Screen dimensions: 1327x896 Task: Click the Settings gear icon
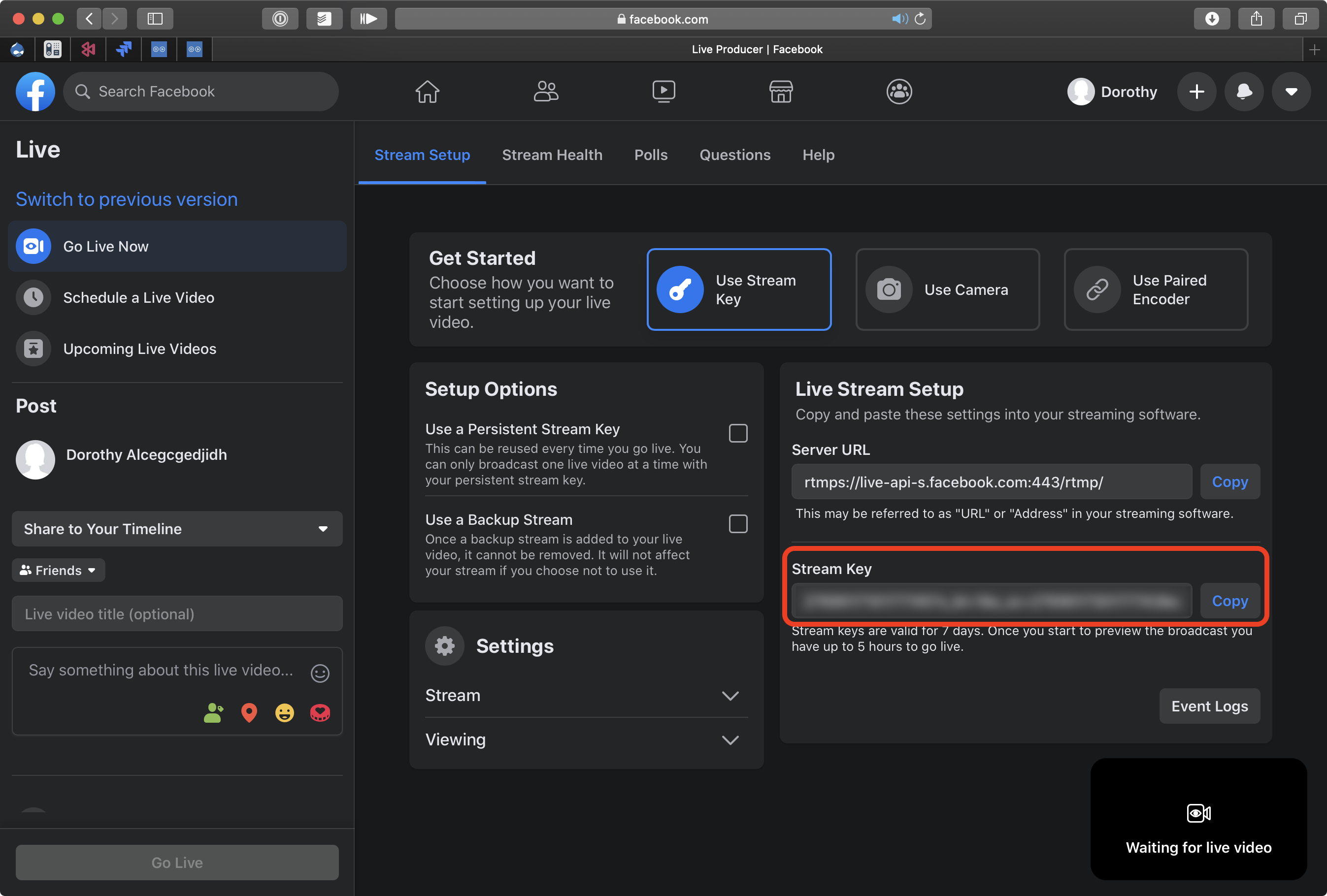click(x=445, y=645)
